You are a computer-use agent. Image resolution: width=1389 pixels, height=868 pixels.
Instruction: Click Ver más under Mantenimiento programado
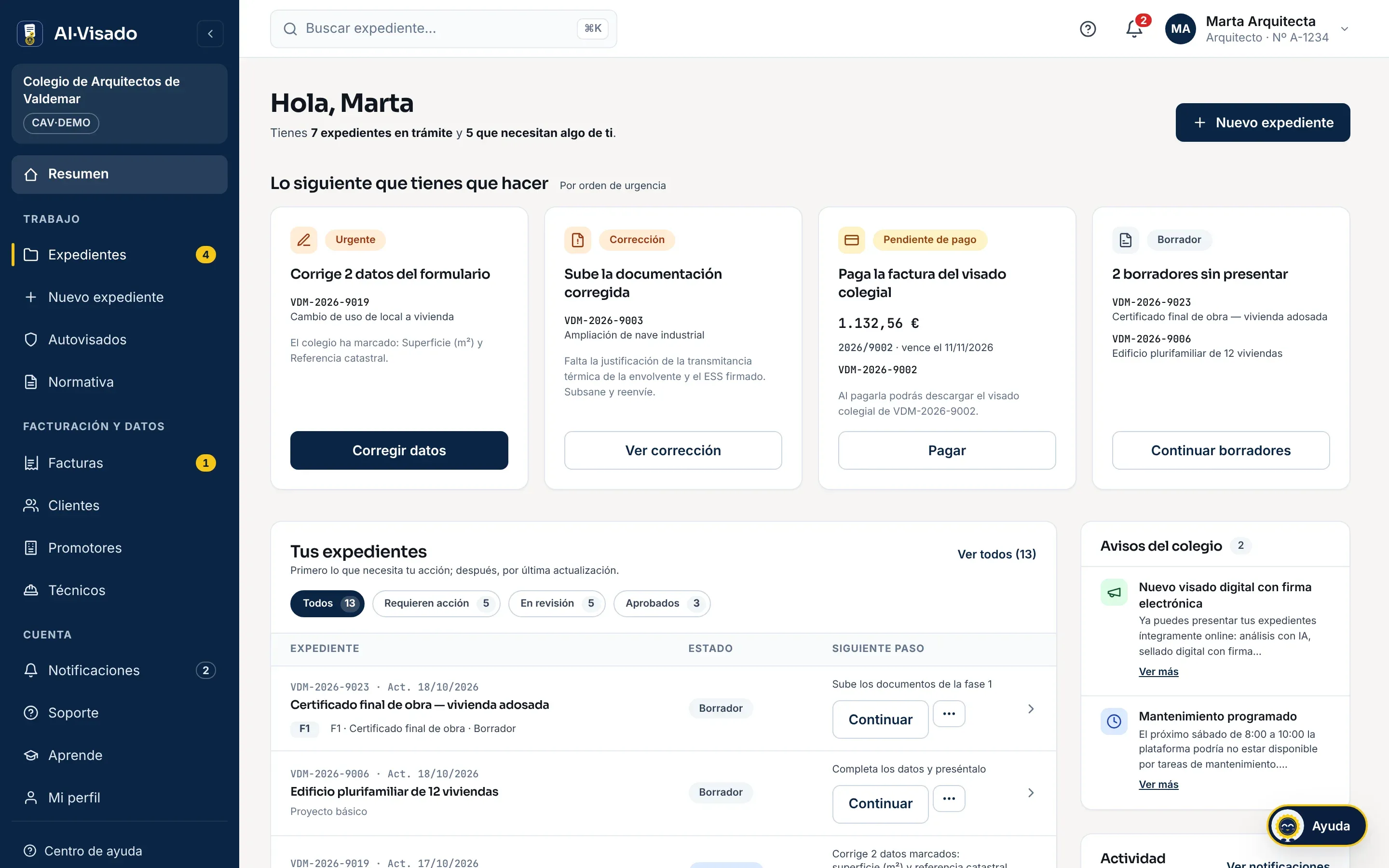click(x=1158, y=785)
